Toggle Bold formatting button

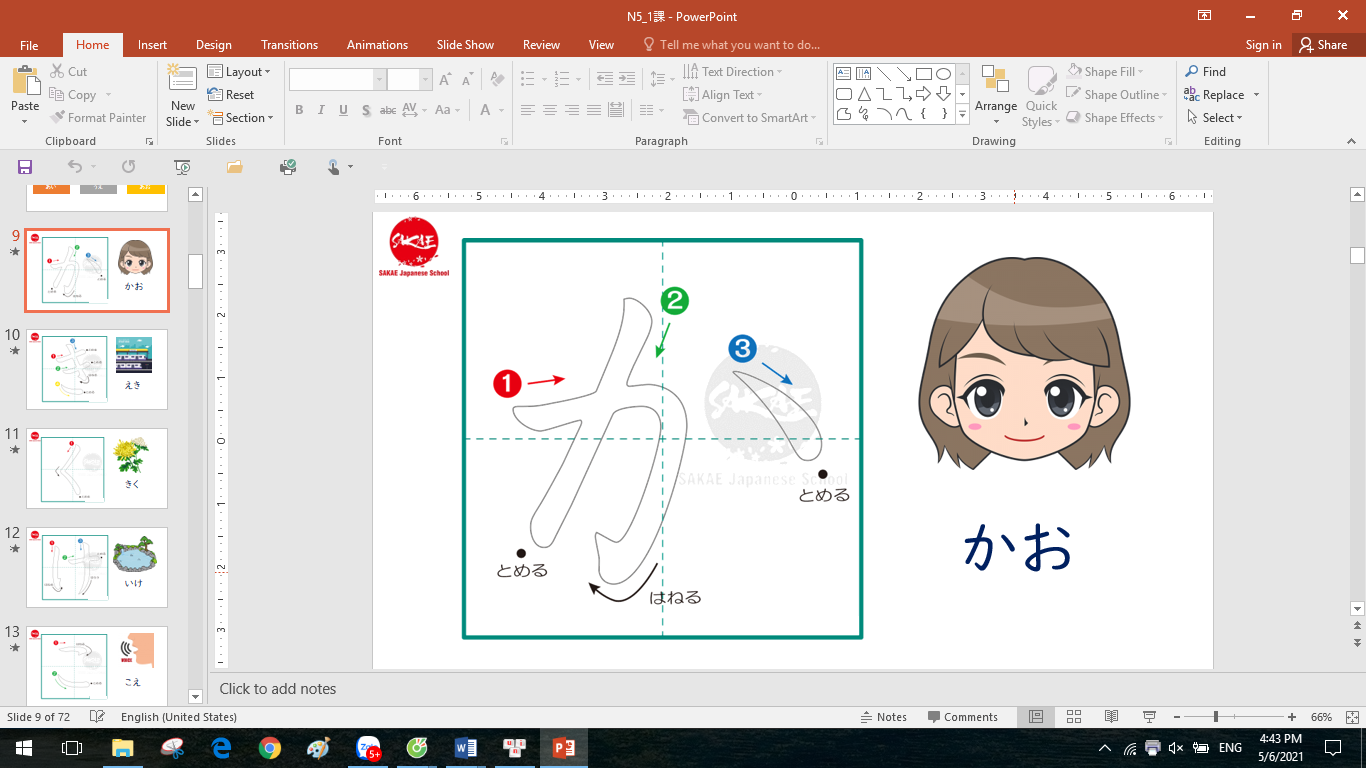point(299,110)
